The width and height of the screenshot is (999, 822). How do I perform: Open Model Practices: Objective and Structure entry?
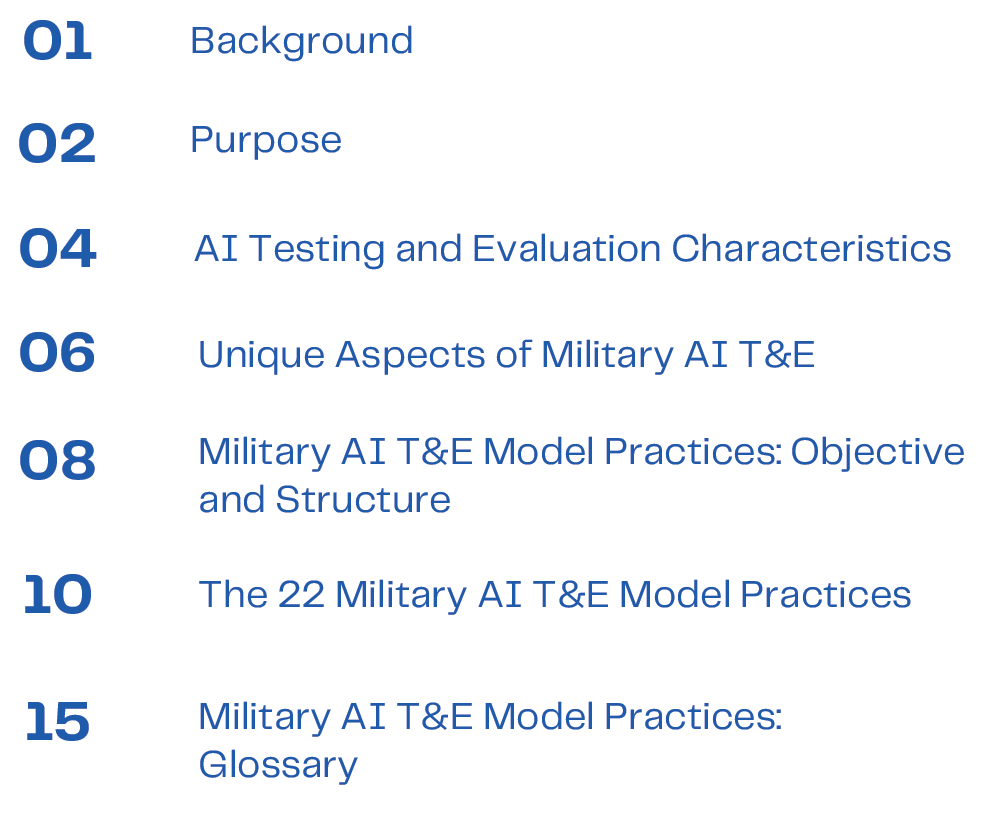click(581, 475)
